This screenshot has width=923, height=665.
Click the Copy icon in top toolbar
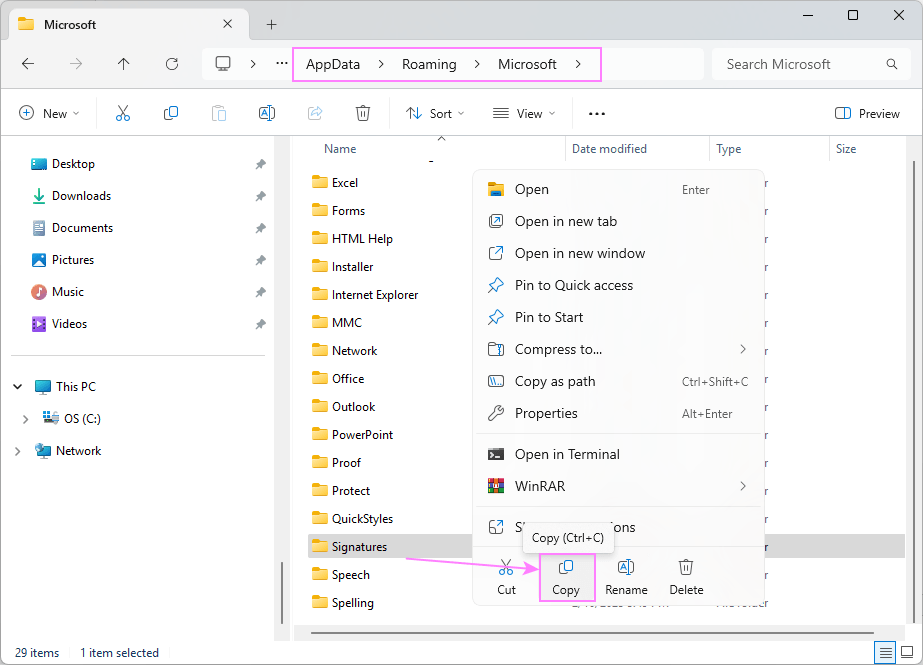pyautogui.click(x=171, y=113)
